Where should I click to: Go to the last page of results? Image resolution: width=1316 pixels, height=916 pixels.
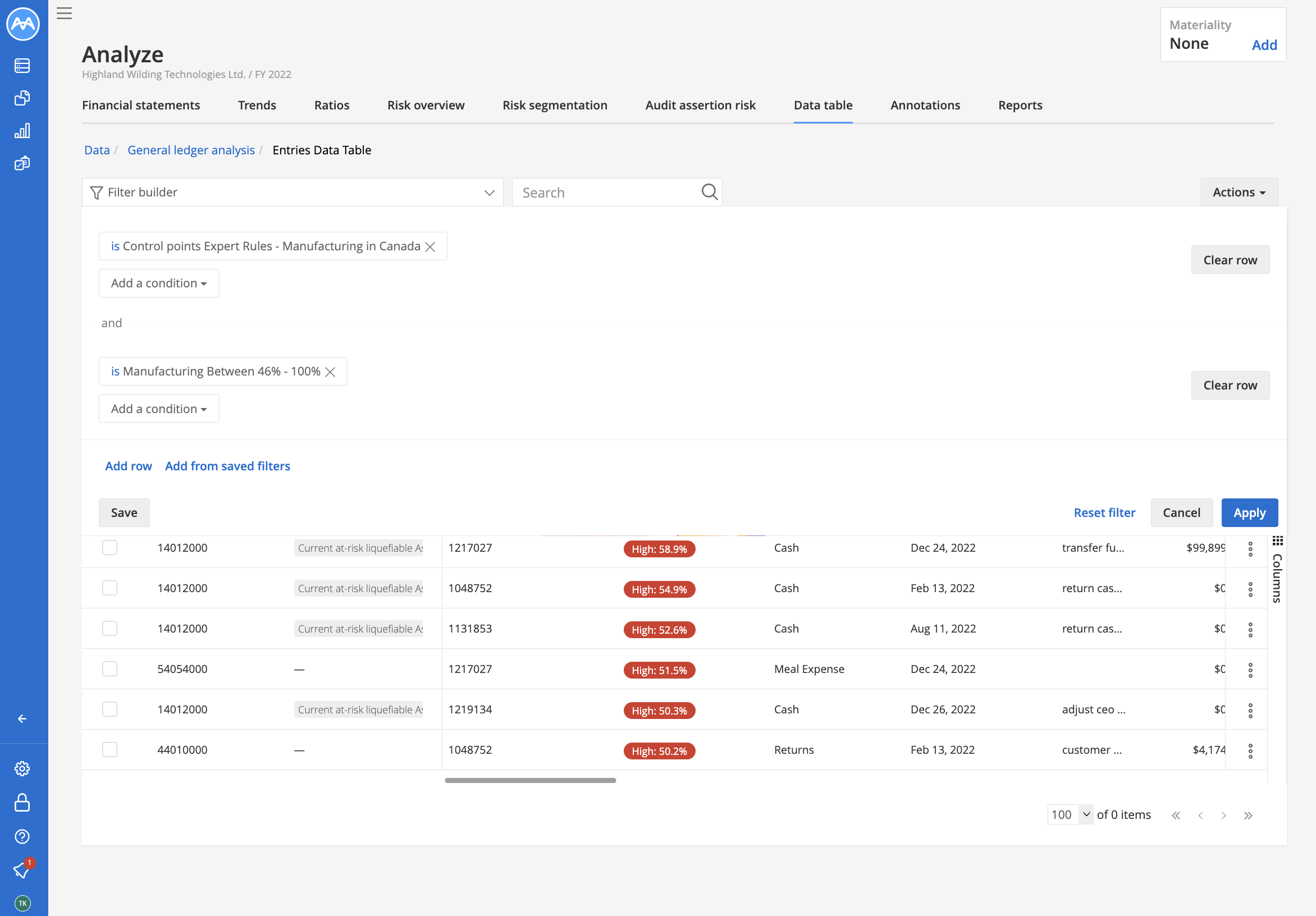click(1248, 815)
